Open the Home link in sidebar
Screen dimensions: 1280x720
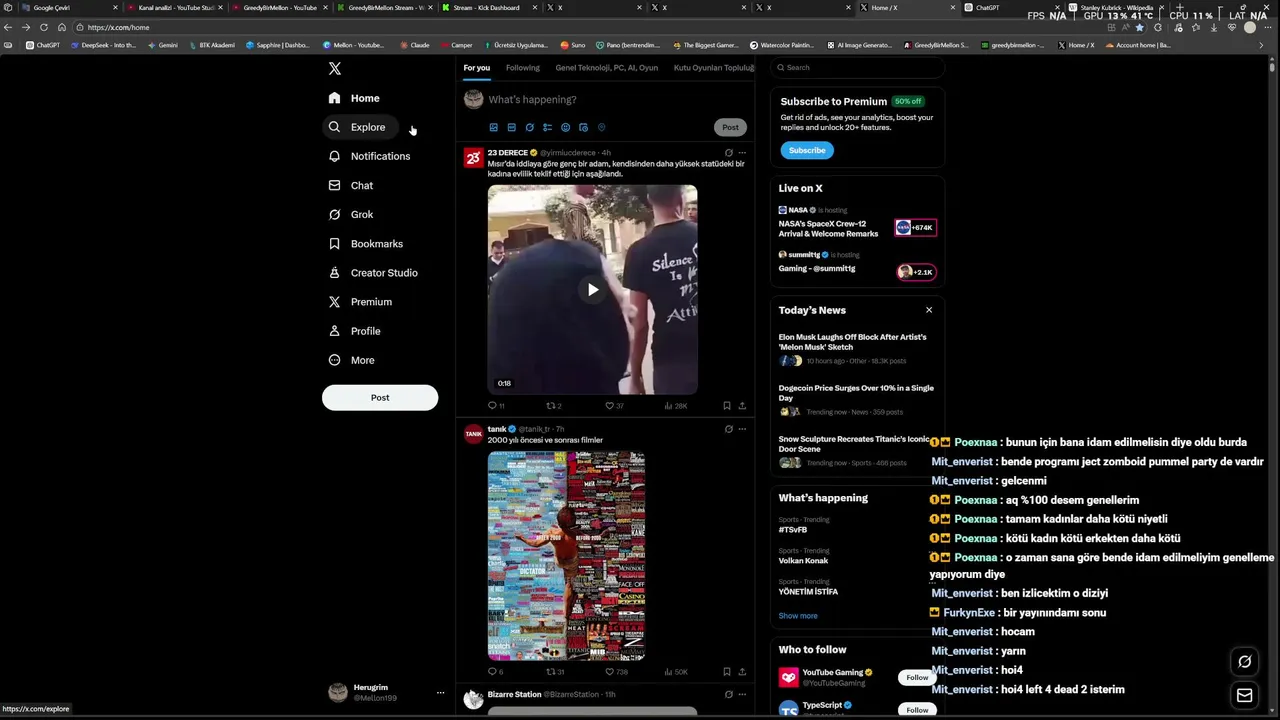(x=355, y=98)
